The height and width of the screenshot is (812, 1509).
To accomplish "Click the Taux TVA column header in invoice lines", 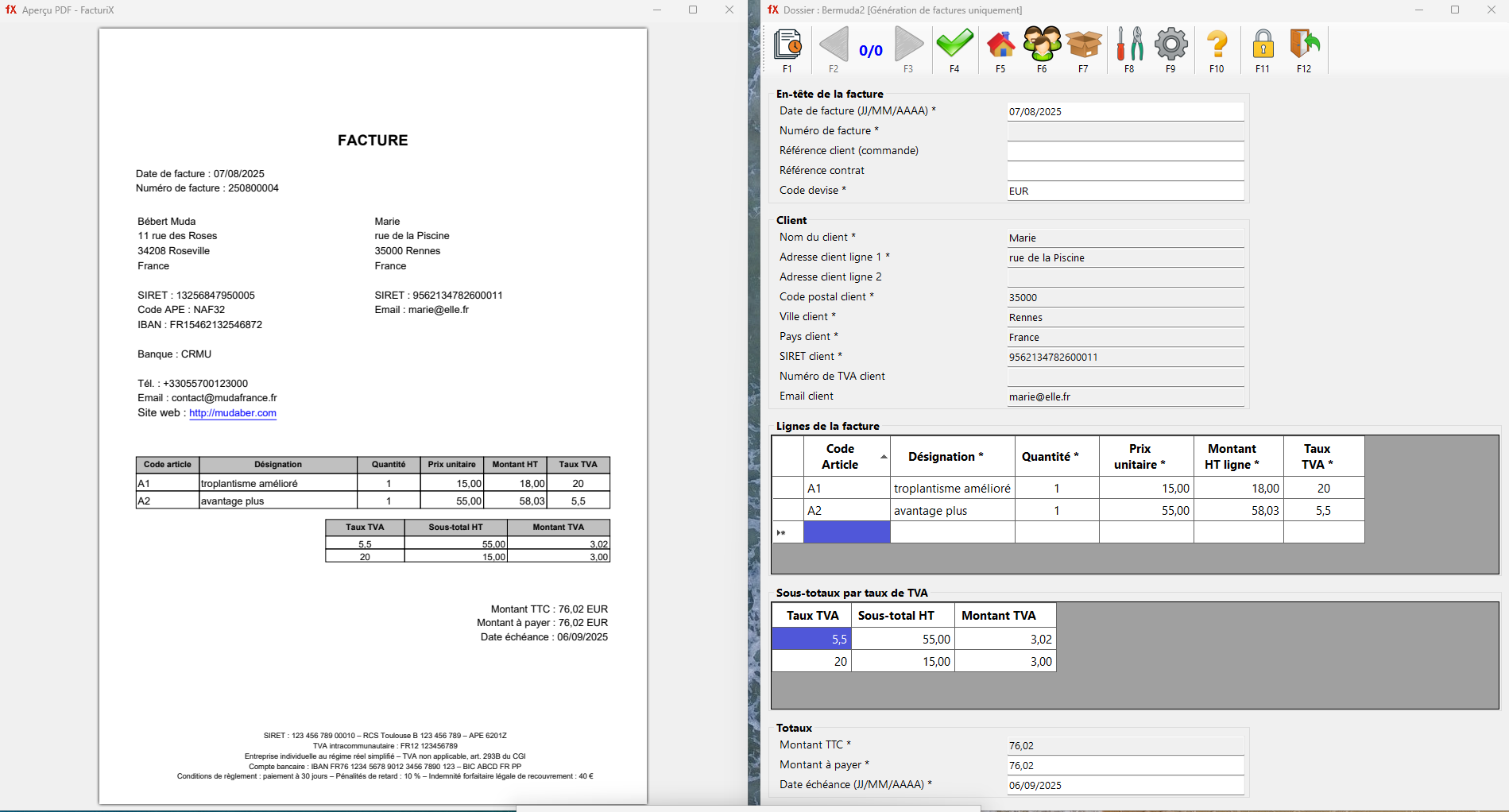I will [1324, 457].
